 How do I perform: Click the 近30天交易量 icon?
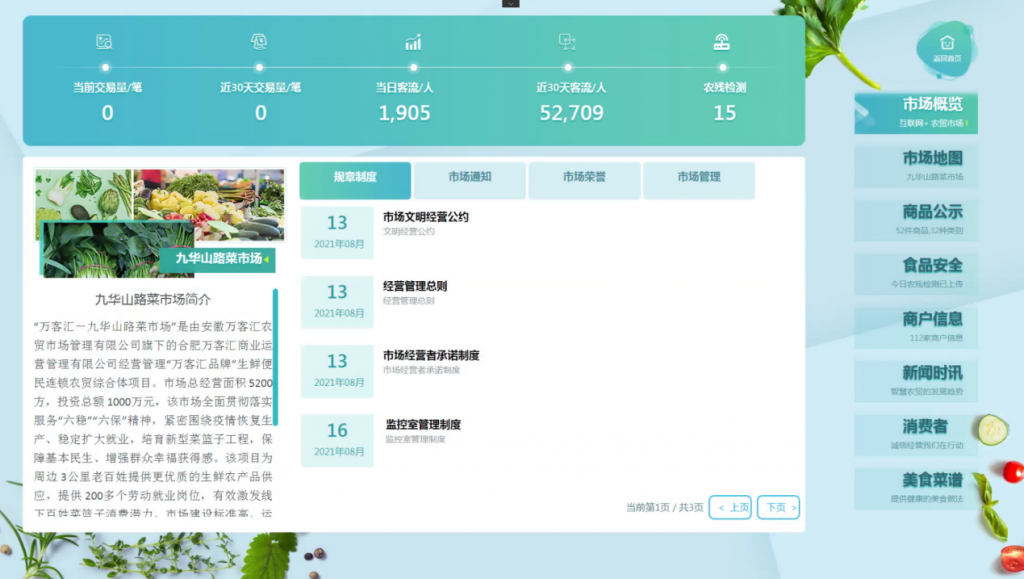point(259,41)
